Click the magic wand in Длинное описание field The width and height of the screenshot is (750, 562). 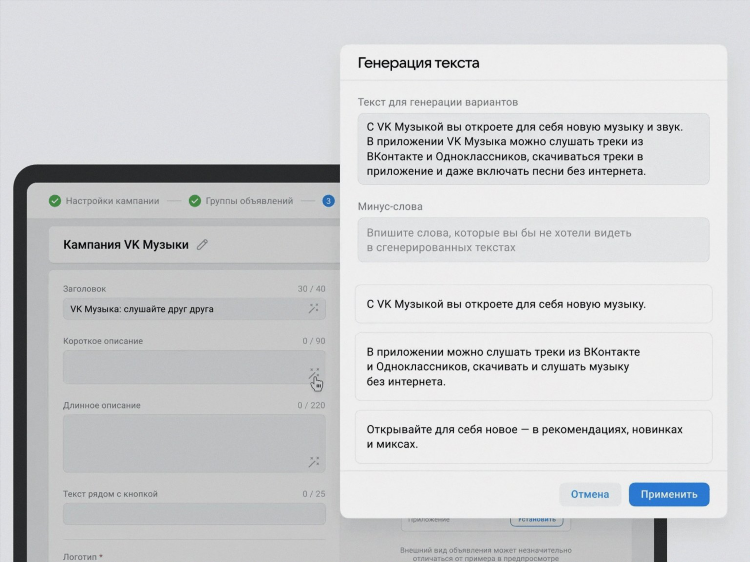click(x=314, y=462)
